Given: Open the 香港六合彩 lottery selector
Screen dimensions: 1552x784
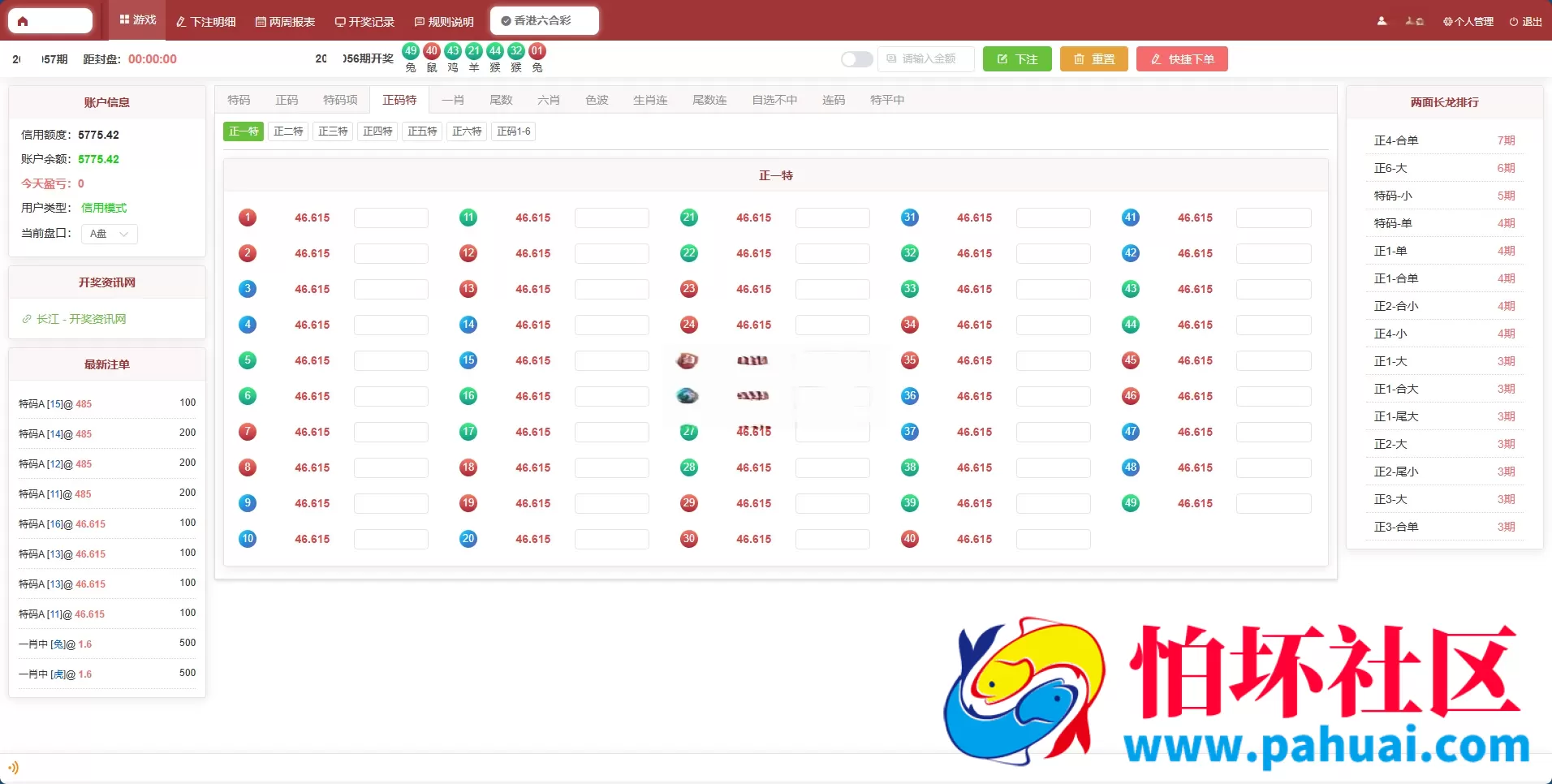Looking at the screenshot, I should tap(545, 21).
